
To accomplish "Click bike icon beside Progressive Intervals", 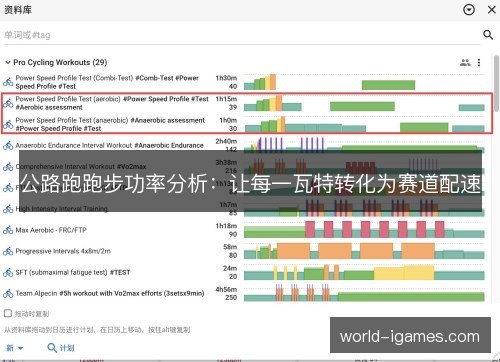I will tap(8, 251).
